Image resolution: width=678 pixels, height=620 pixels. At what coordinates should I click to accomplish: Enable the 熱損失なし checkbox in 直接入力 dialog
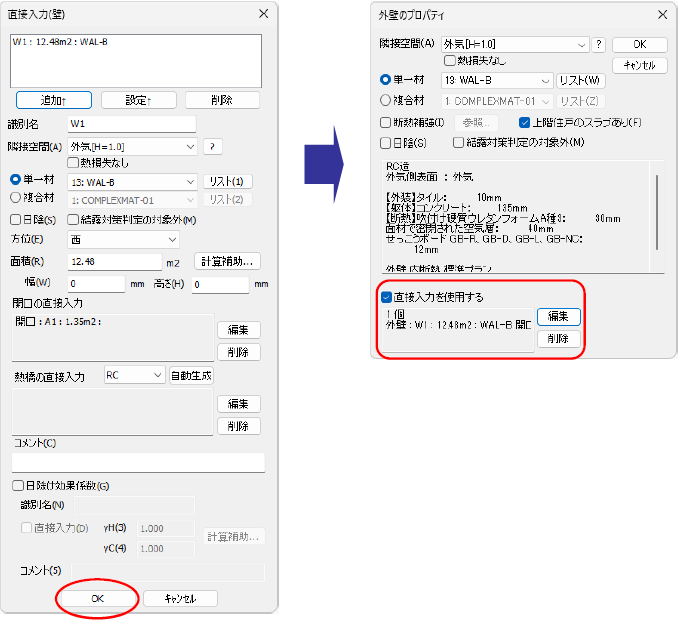(x=73, y=163)
